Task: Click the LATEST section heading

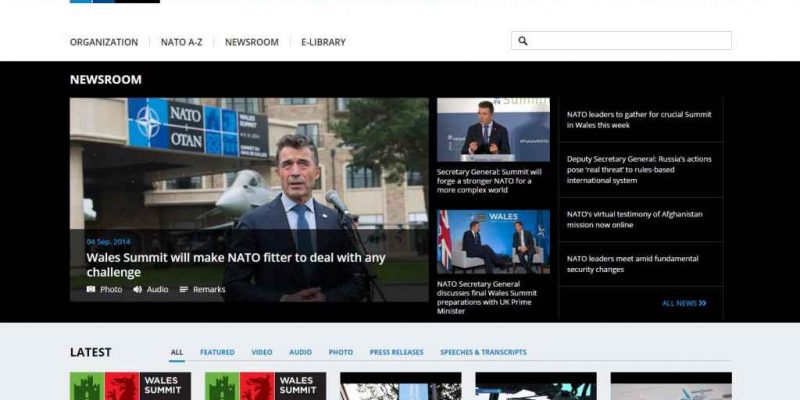Action: pyautogui.click(x=90, y=352)
